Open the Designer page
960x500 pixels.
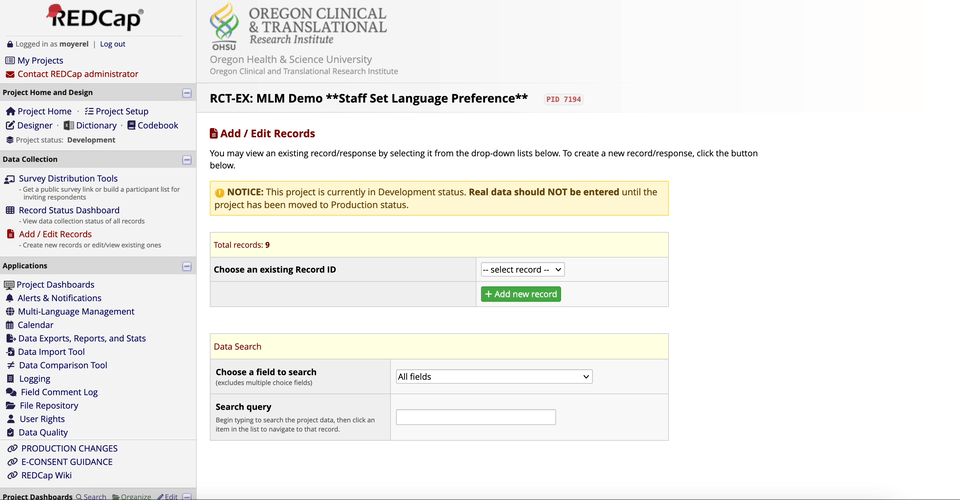tap(35, 125)
